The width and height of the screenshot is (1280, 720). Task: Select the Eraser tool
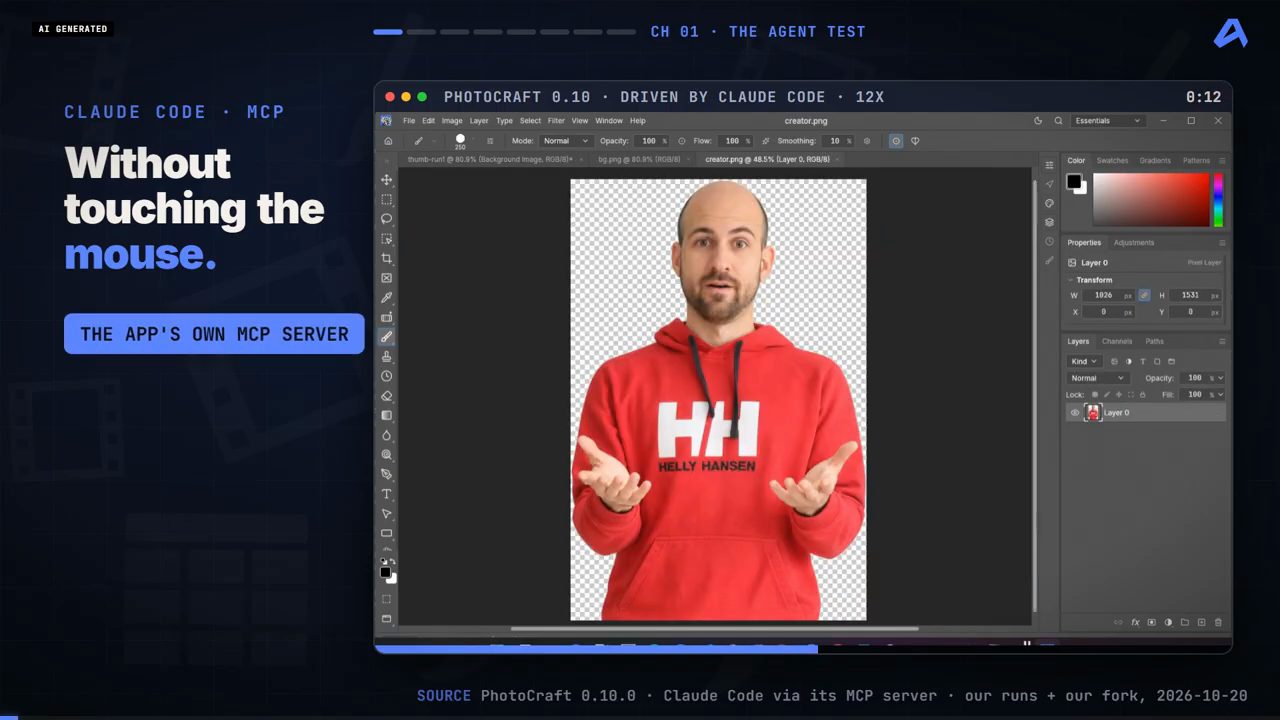387,395
